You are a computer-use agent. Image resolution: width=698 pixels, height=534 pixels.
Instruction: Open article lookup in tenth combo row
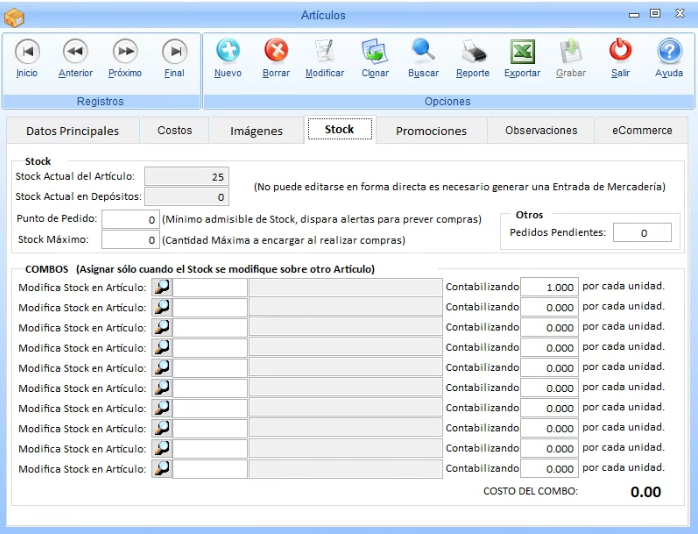pyautogui.click(x=162, y=469)
